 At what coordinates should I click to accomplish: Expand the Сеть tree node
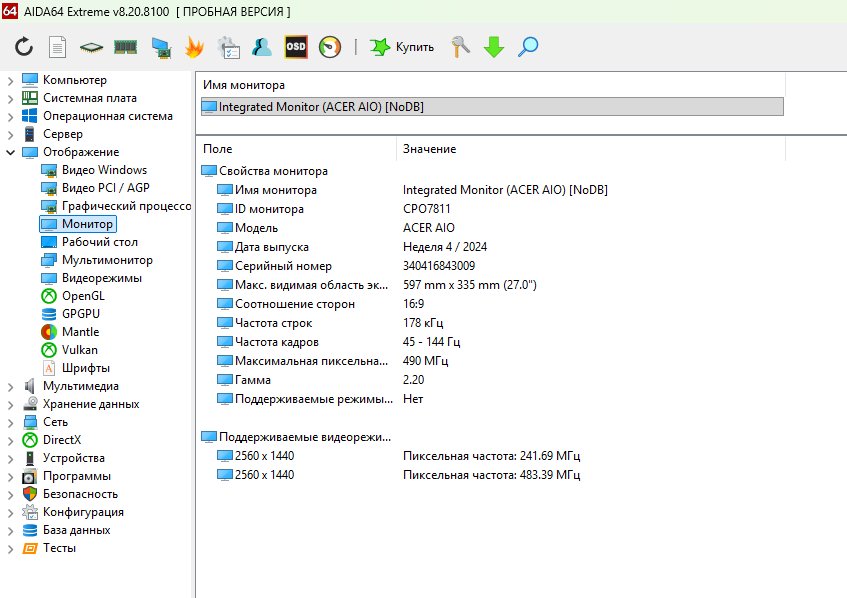click(10, 422)
